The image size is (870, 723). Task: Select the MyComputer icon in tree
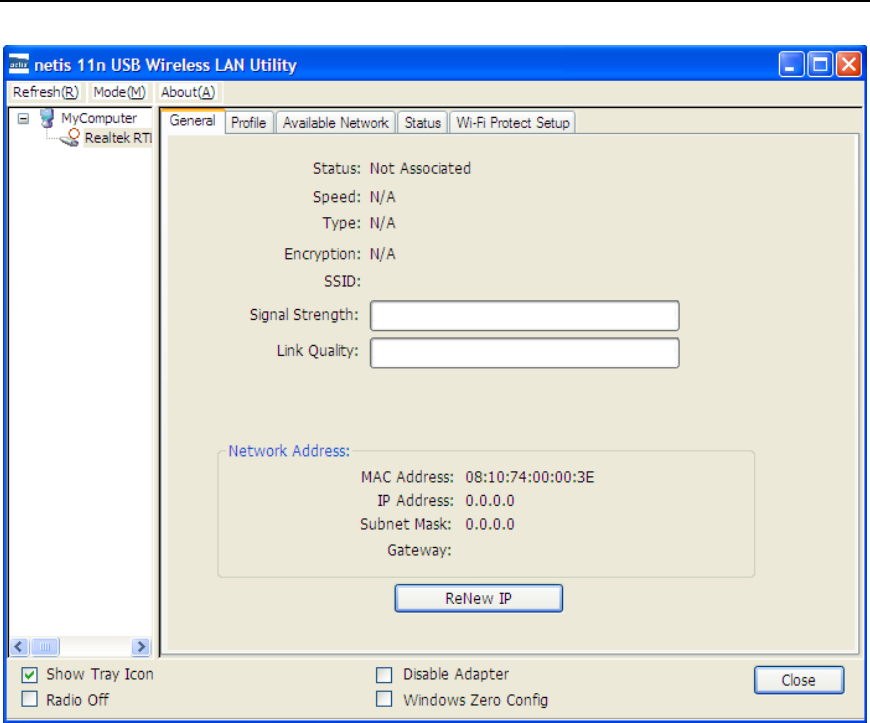(x=47, y=118)
